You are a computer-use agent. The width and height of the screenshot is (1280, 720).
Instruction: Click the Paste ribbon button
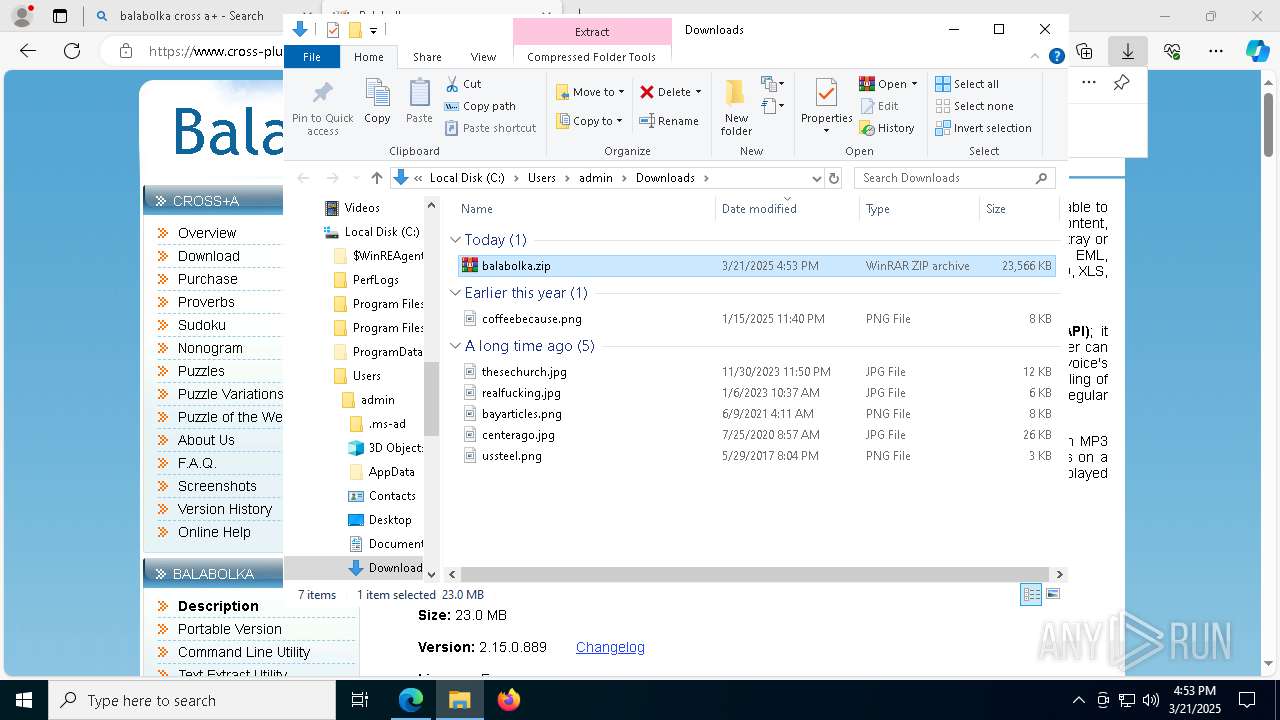[419, 102]
